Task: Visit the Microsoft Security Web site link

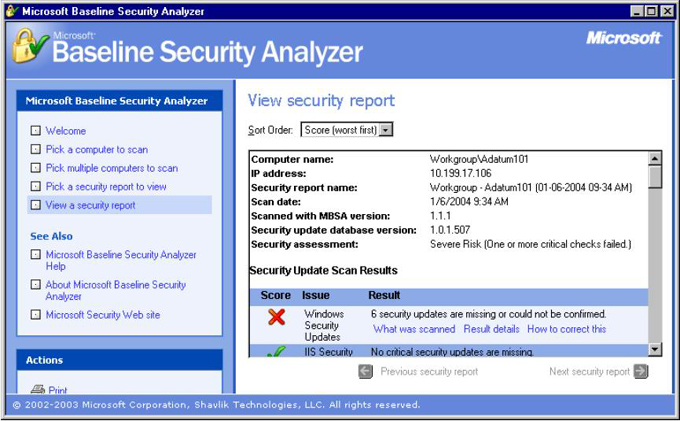Action: pos(103,315)
